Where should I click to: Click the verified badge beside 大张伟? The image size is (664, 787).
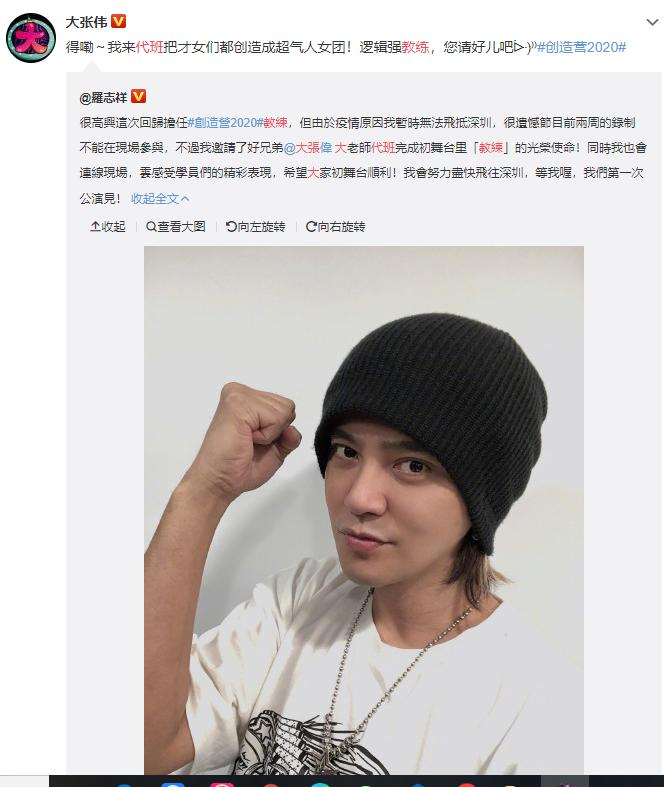coord(118,21)
